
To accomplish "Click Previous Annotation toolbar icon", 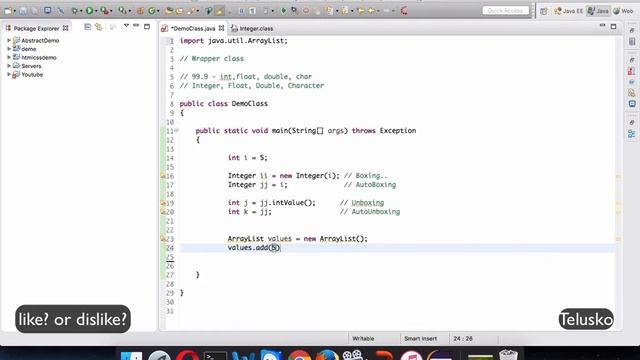I will pos(345,11).
